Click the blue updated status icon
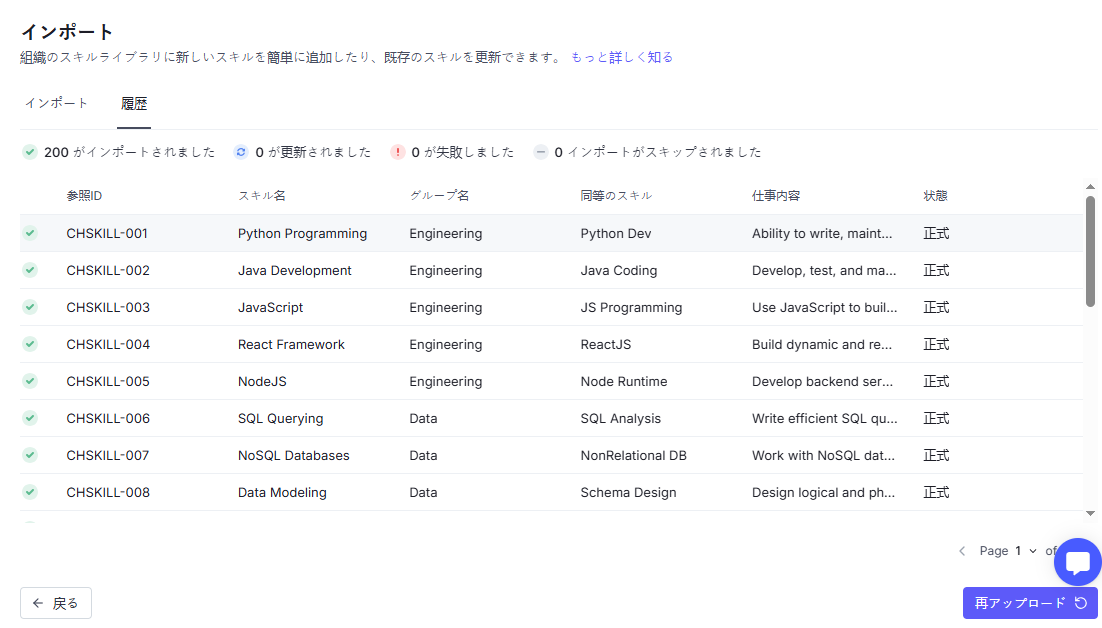1102x628 pixels. click(x=241, y=152)
